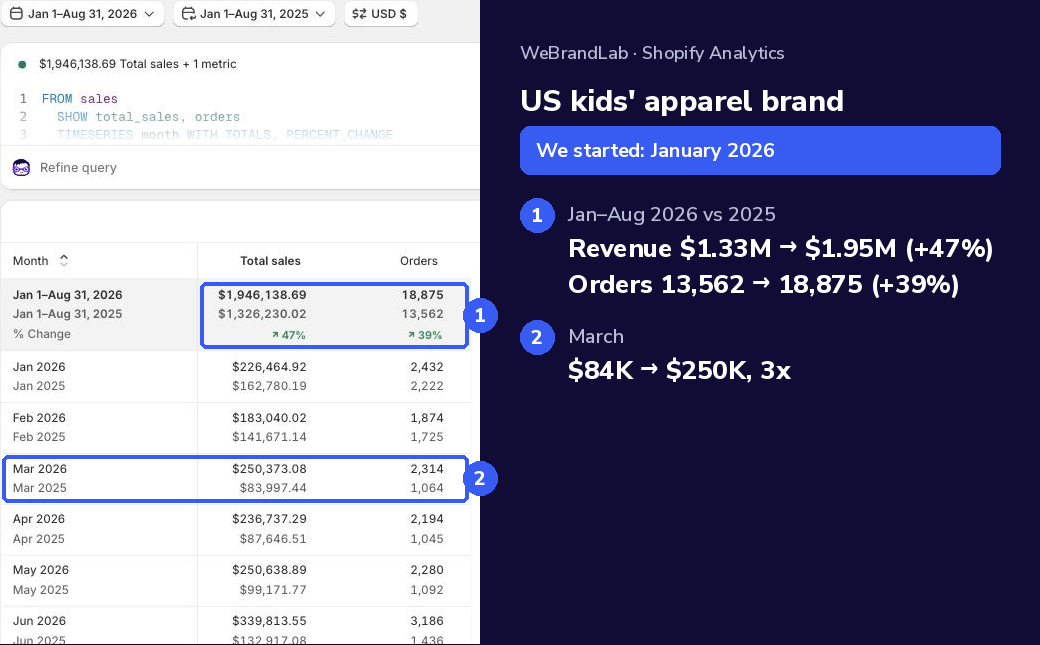Click the Refine query assistant icon
Image resolution: width=1040 pixels, height=645 pixels.
pos(21,167)
